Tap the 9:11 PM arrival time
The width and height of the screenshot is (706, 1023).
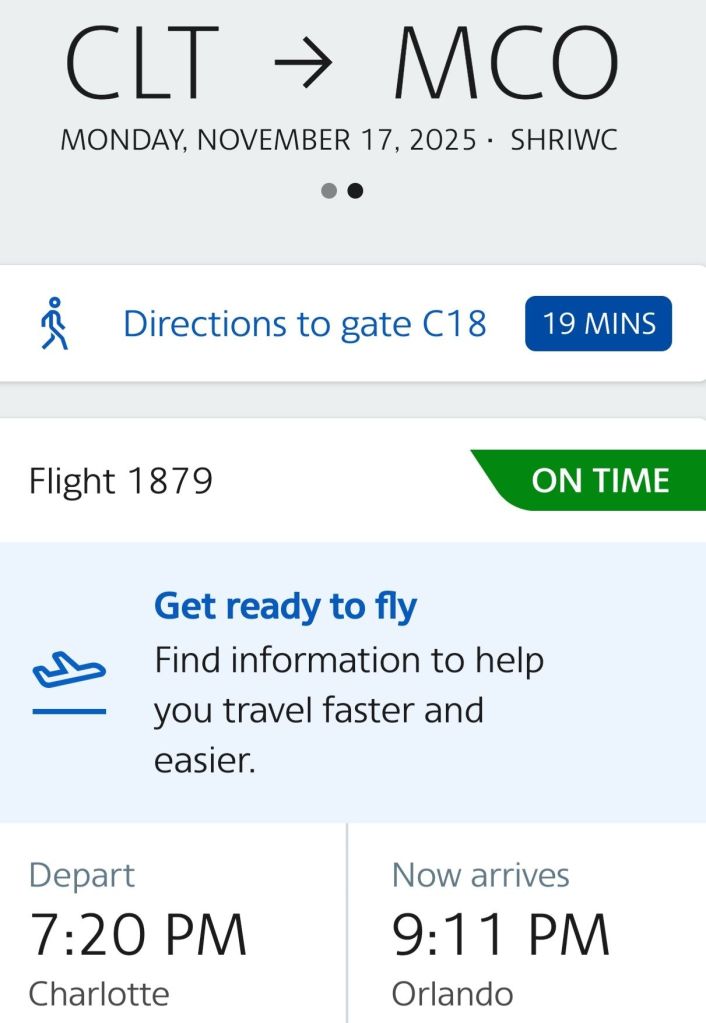tap(500, 935)
